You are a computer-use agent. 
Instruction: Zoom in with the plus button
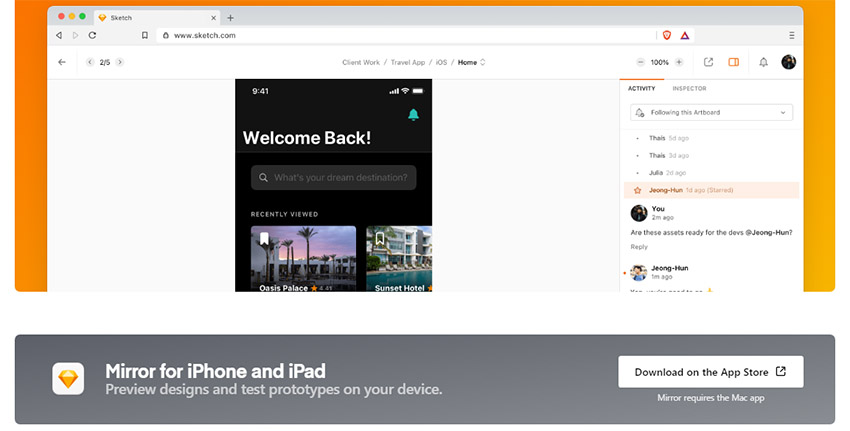(x=679, y=62)
